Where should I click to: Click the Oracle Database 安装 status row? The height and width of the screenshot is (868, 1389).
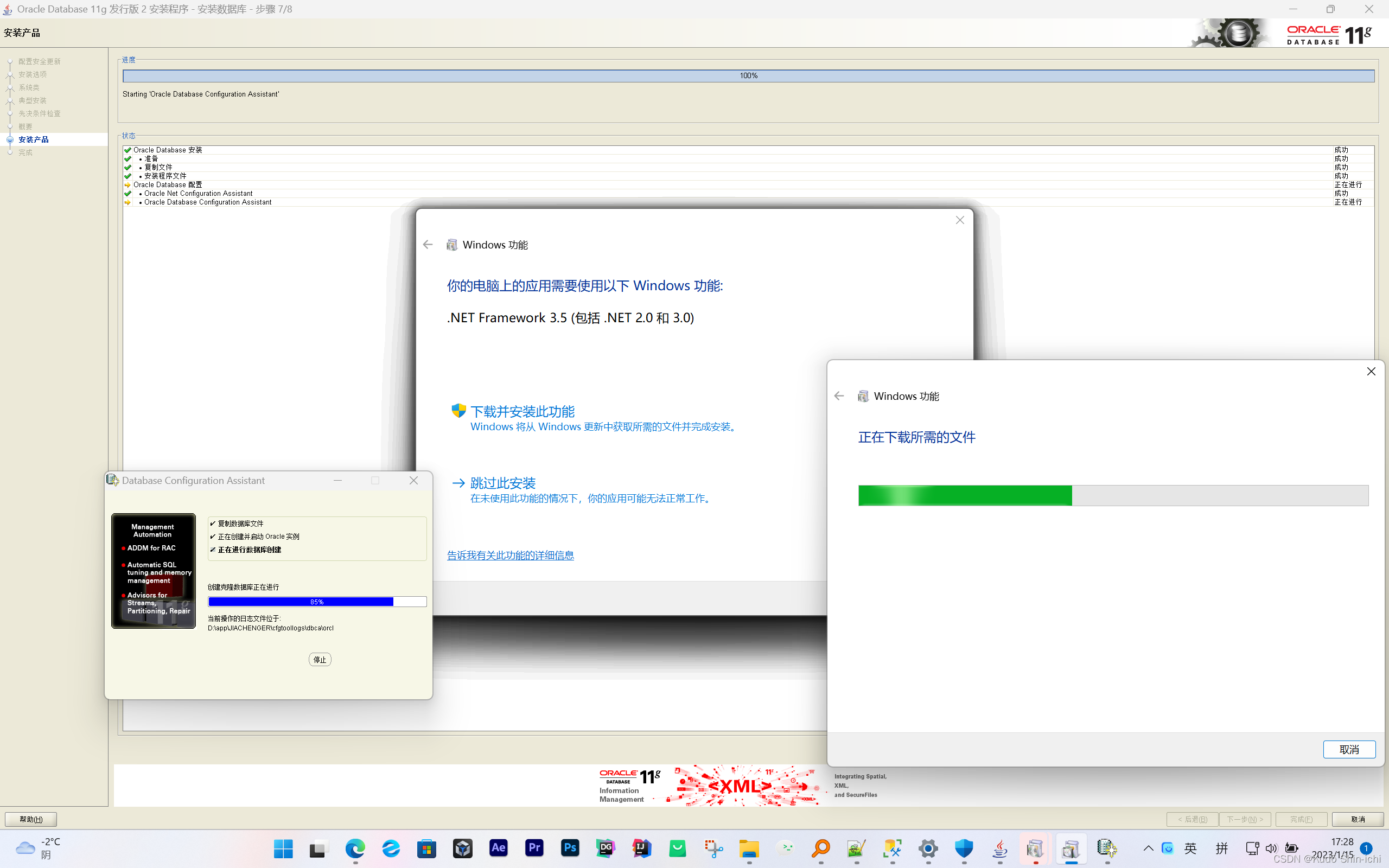(748, 150)
